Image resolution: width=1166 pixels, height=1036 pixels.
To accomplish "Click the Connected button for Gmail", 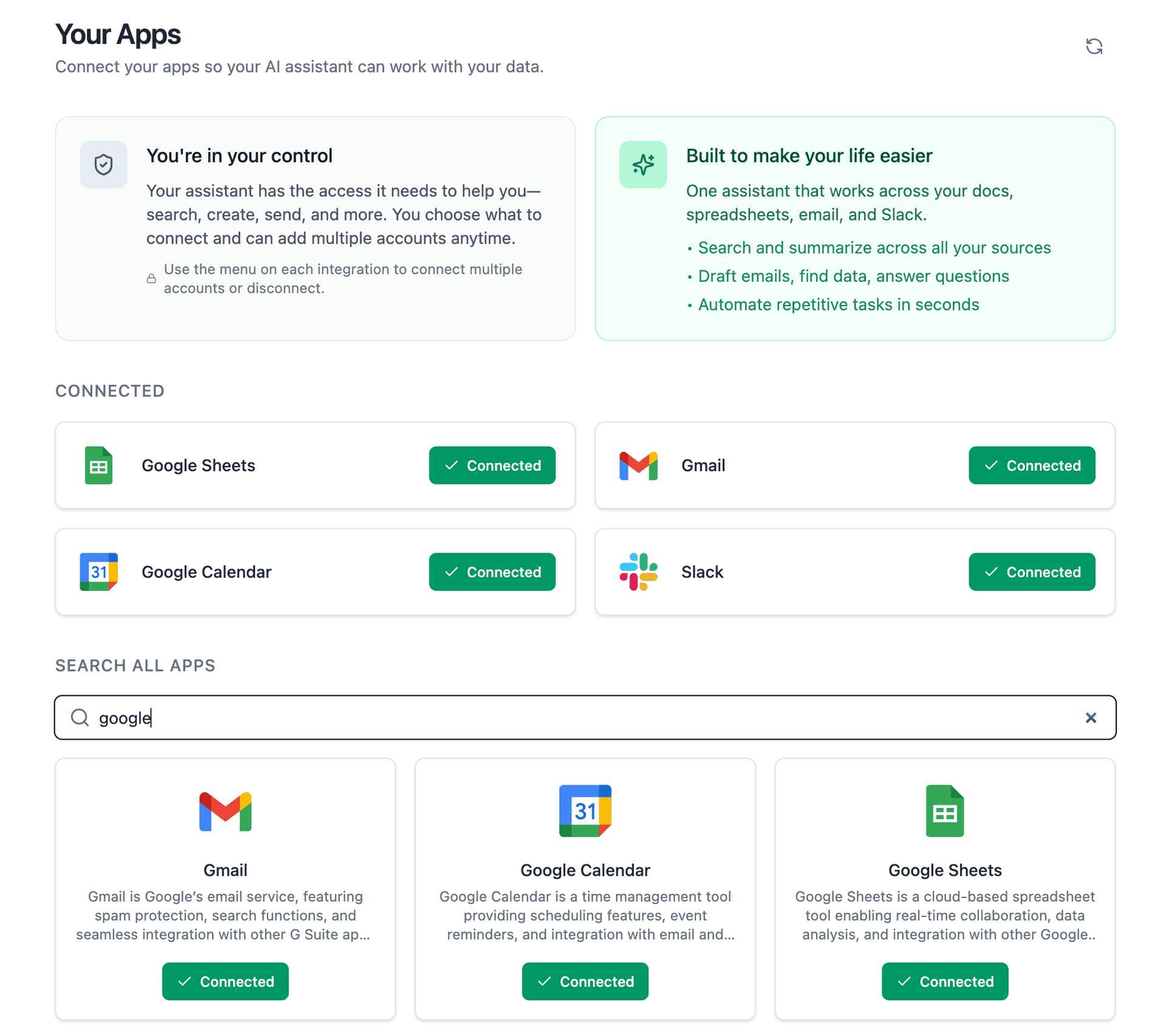I will click(1031, 465).
